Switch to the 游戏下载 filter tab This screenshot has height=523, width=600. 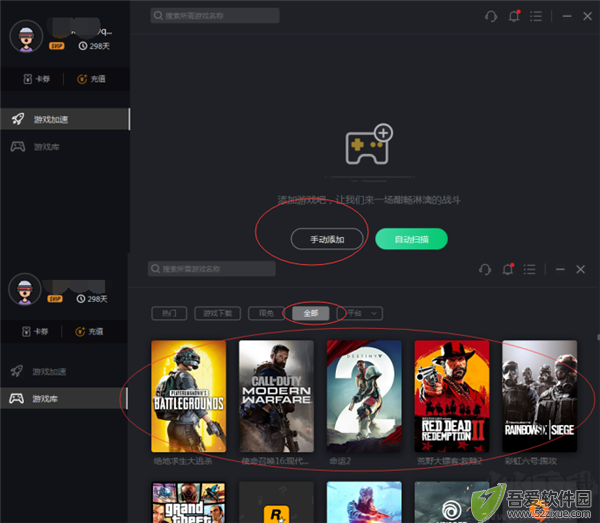(217, 313)
